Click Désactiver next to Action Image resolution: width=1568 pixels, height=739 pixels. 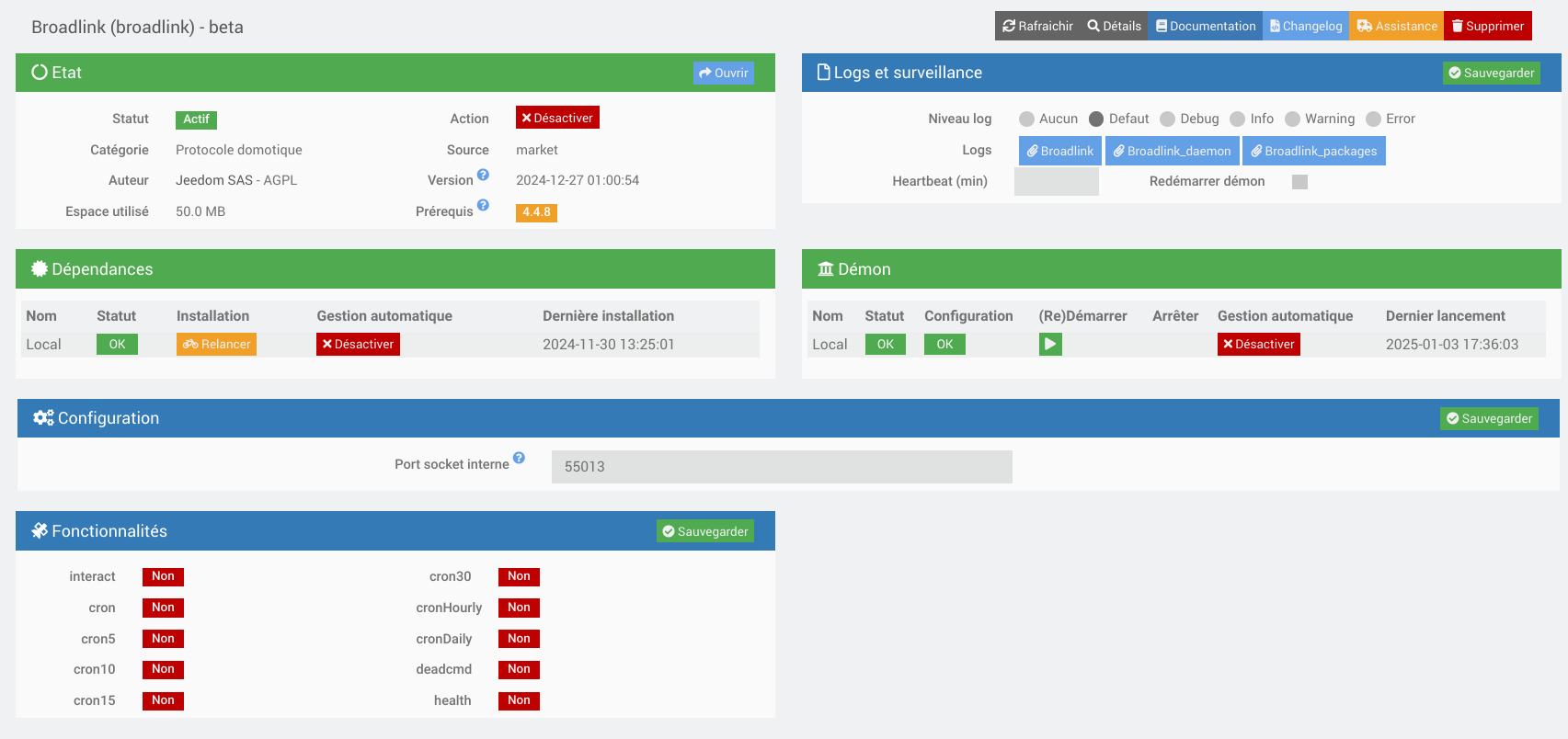(x=557, y=118)
